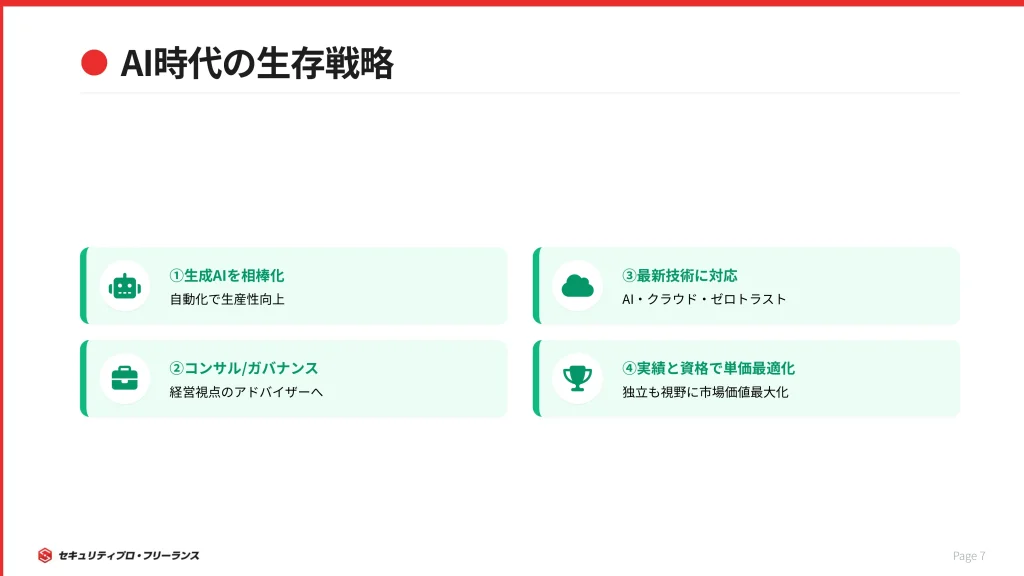The width and height of the screenshot is (1024, 576).
Task: Click the Page 7 number label
Action: [x=969, y=556]
